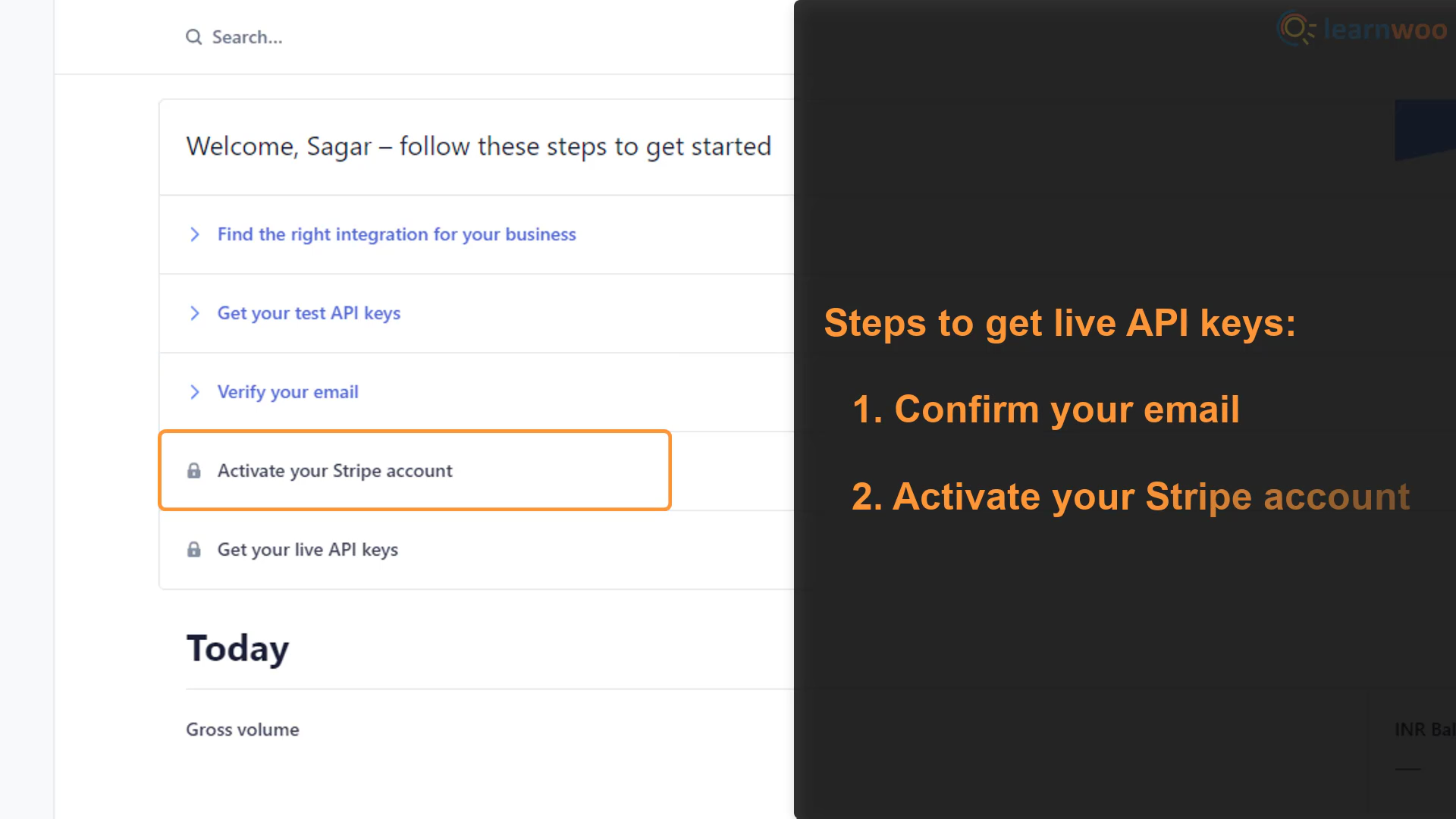Expand Get your test API keys chevron

click(195, 313)
